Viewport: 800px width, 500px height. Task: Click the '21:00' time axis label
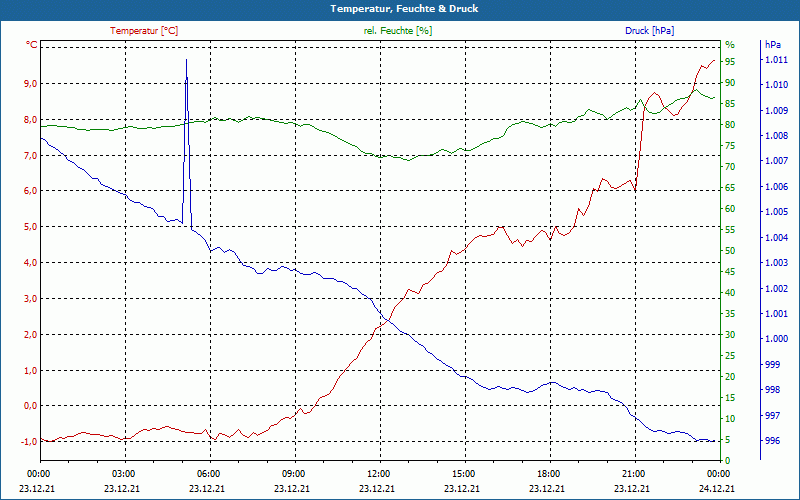pos(633,473)
